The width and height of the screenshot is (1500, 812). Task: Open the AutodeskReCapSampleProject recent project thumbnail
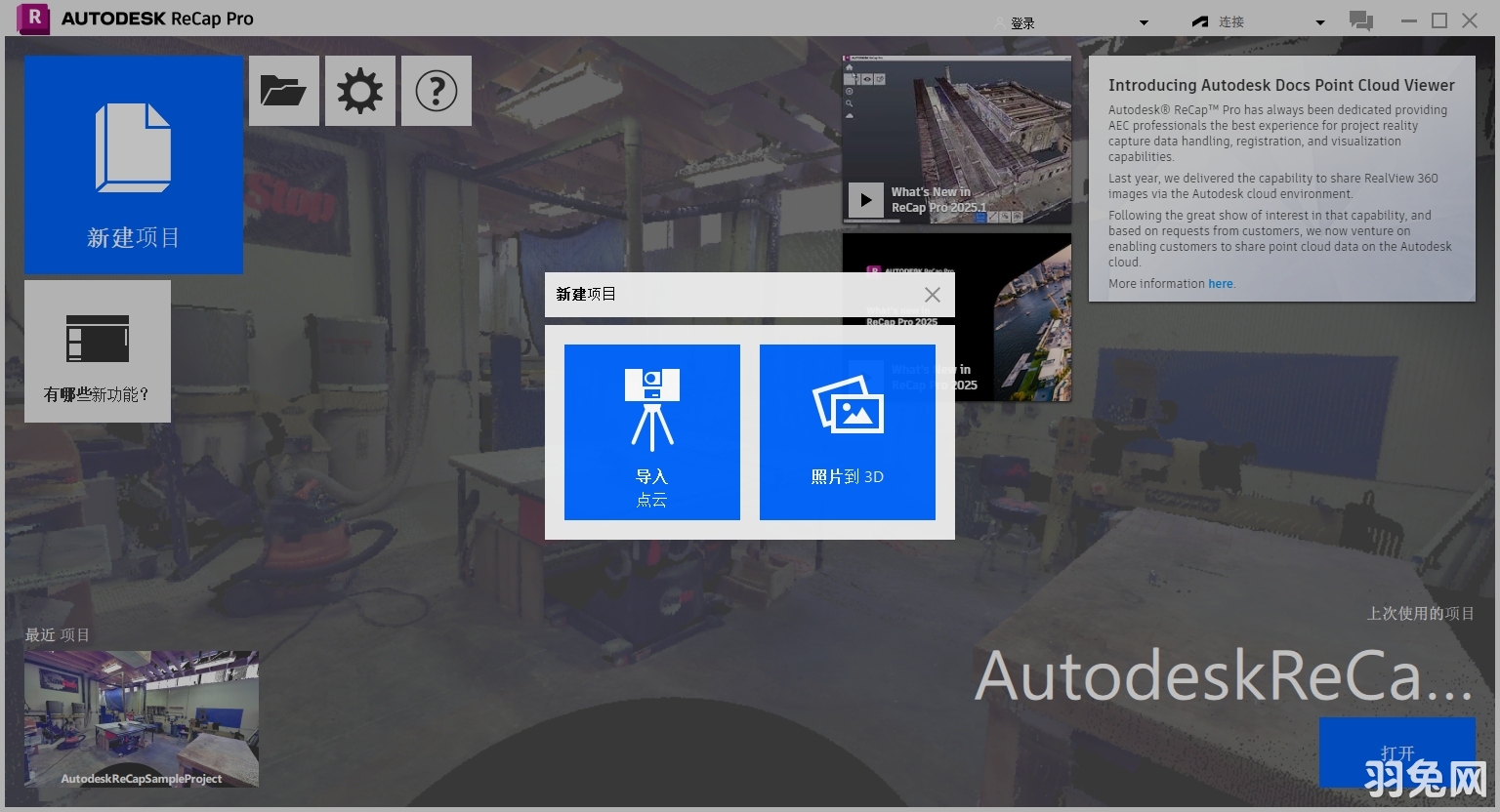[x=141, y=719]
